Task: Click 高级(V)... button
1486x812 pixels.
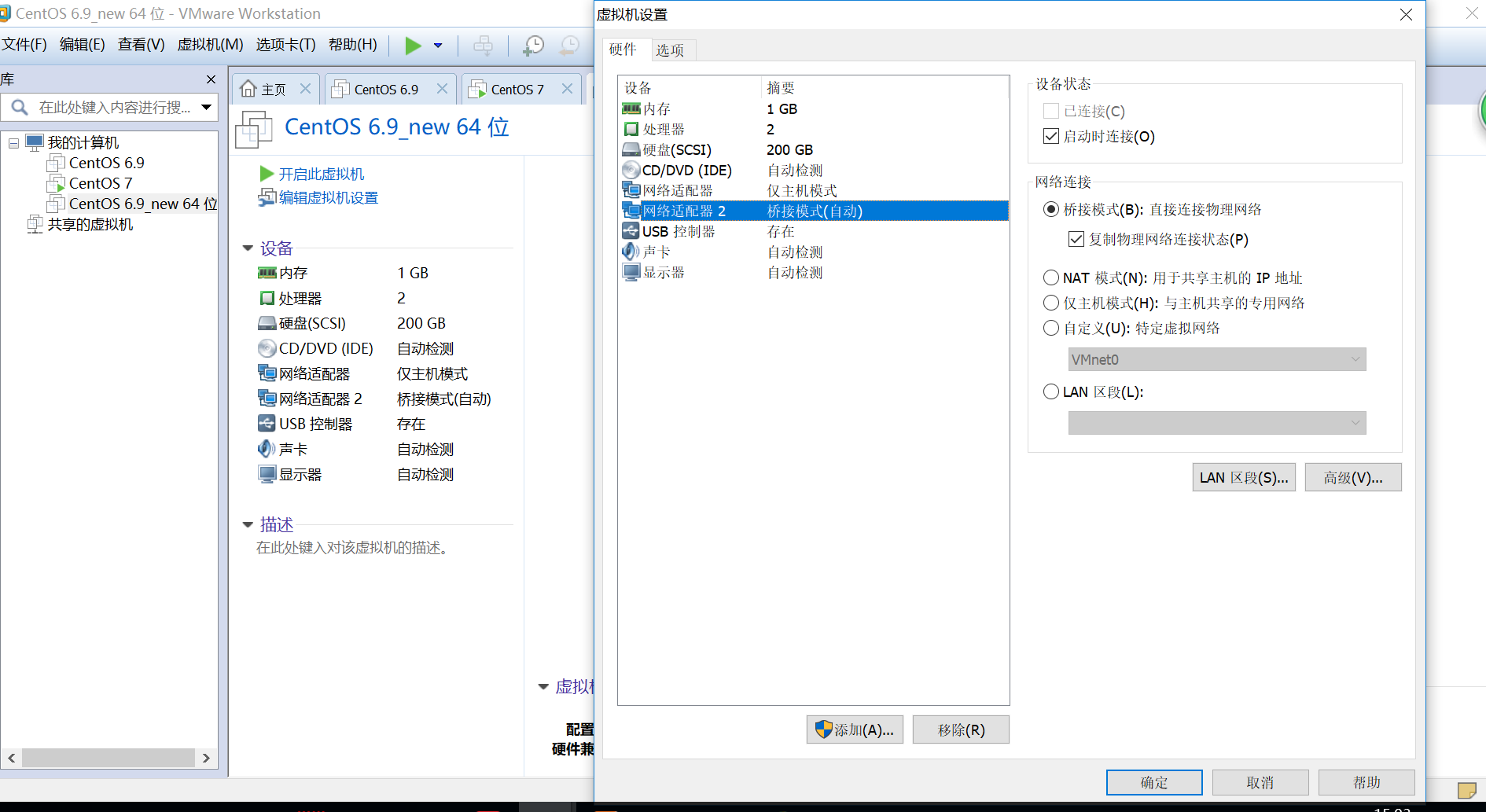Action: coord(1353,477)
